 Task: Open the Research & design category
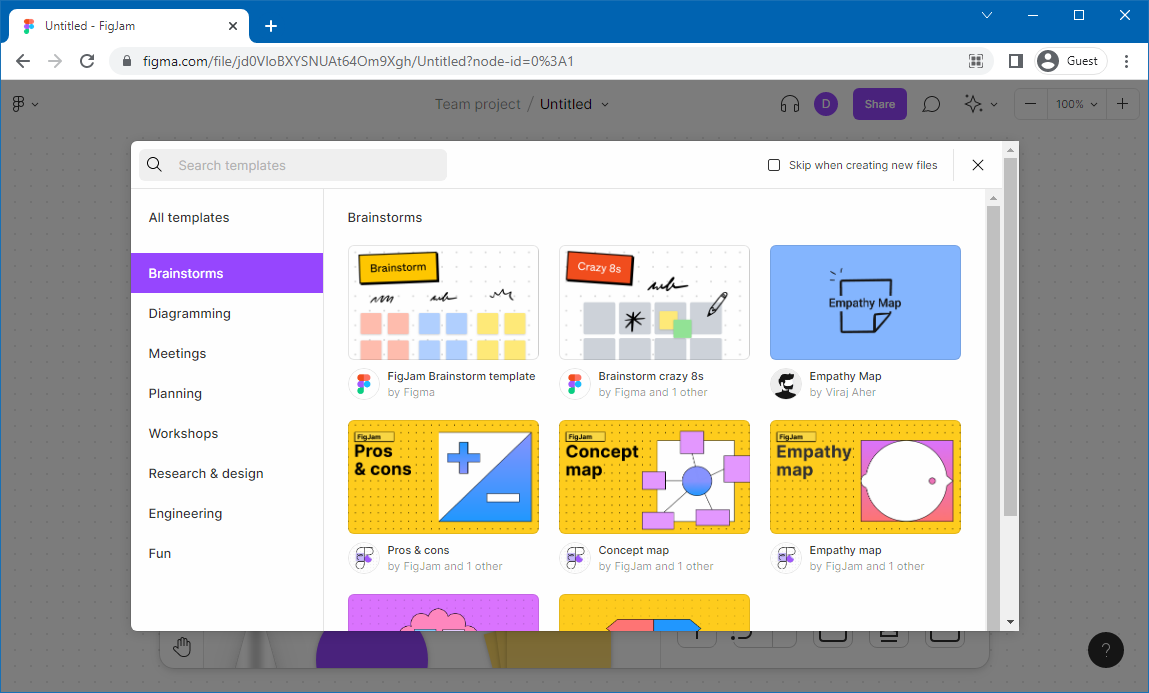206,473
